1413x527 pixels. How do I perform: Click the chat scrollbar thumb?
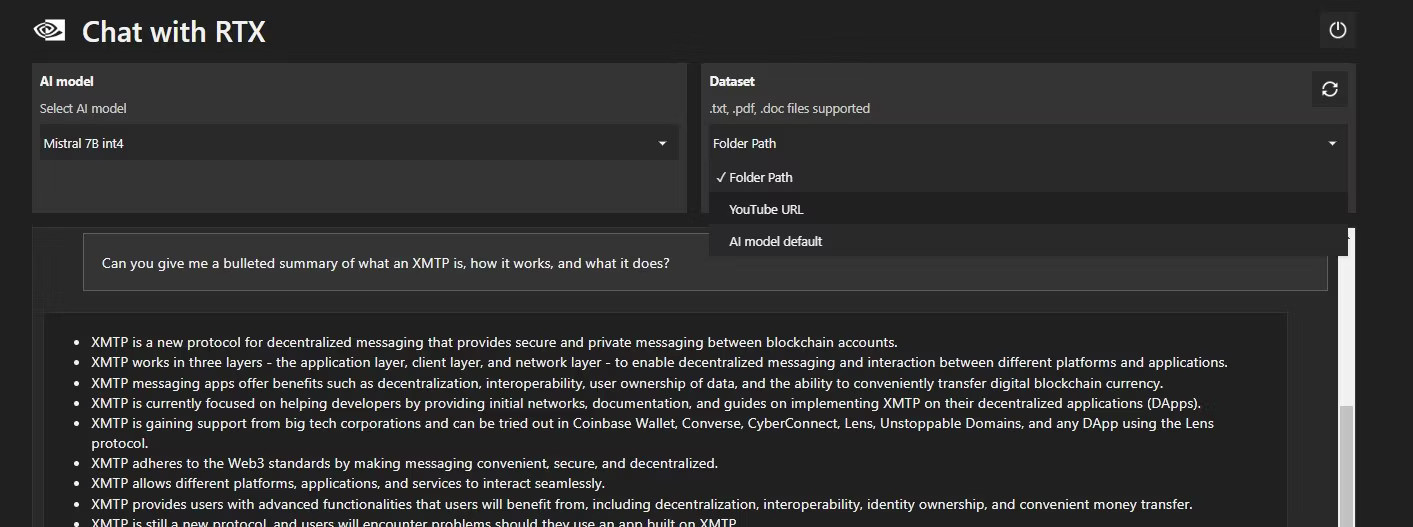[x=1345, y=465]
